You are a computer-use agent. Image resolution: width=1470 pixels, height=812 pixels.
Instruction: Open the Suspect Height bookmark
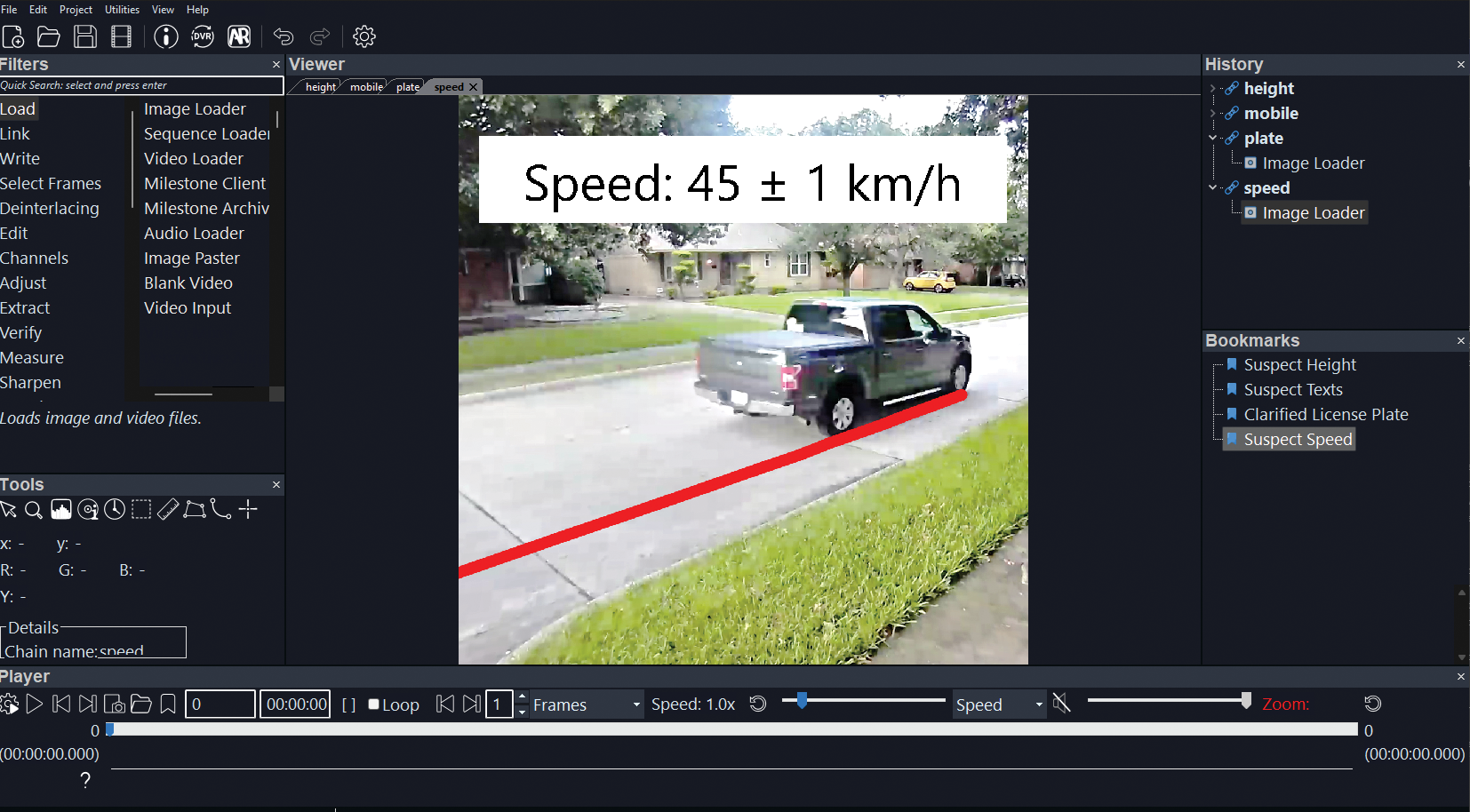pos(1300,364)
